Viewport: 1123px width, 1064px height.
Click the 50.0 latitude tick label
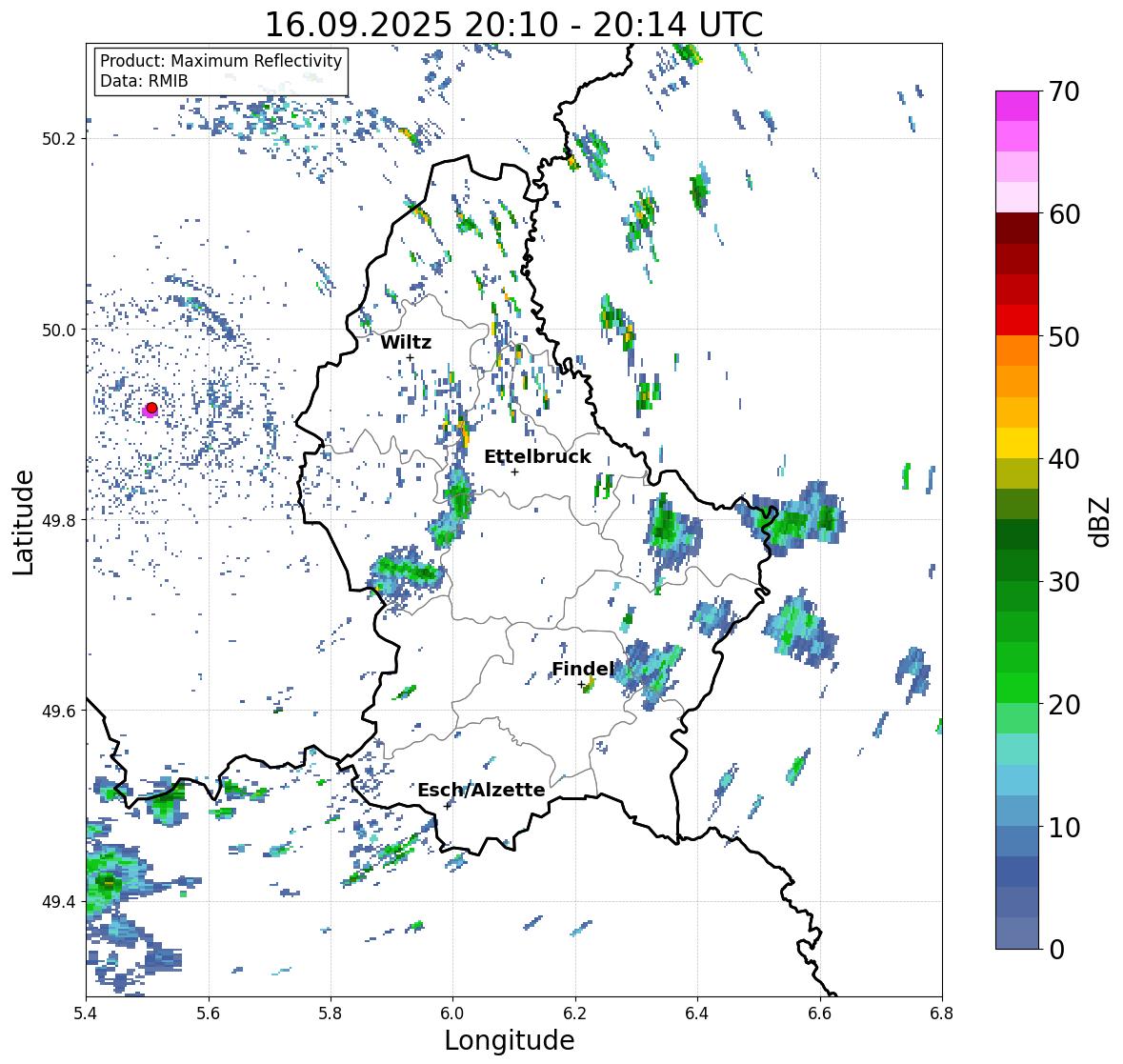coord(59,331)
